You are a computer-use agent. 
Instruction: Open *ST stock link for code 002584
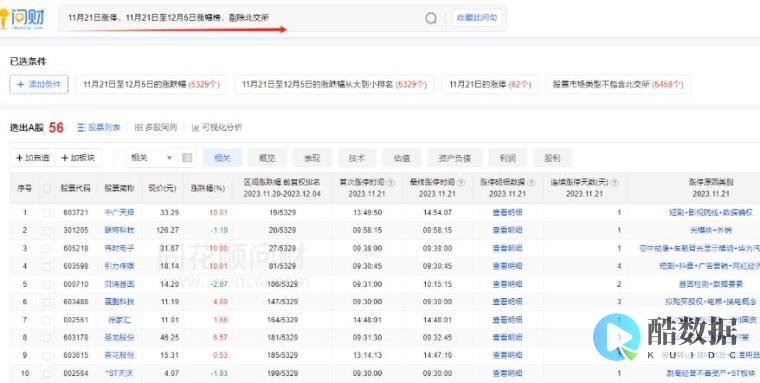(119, 373)
